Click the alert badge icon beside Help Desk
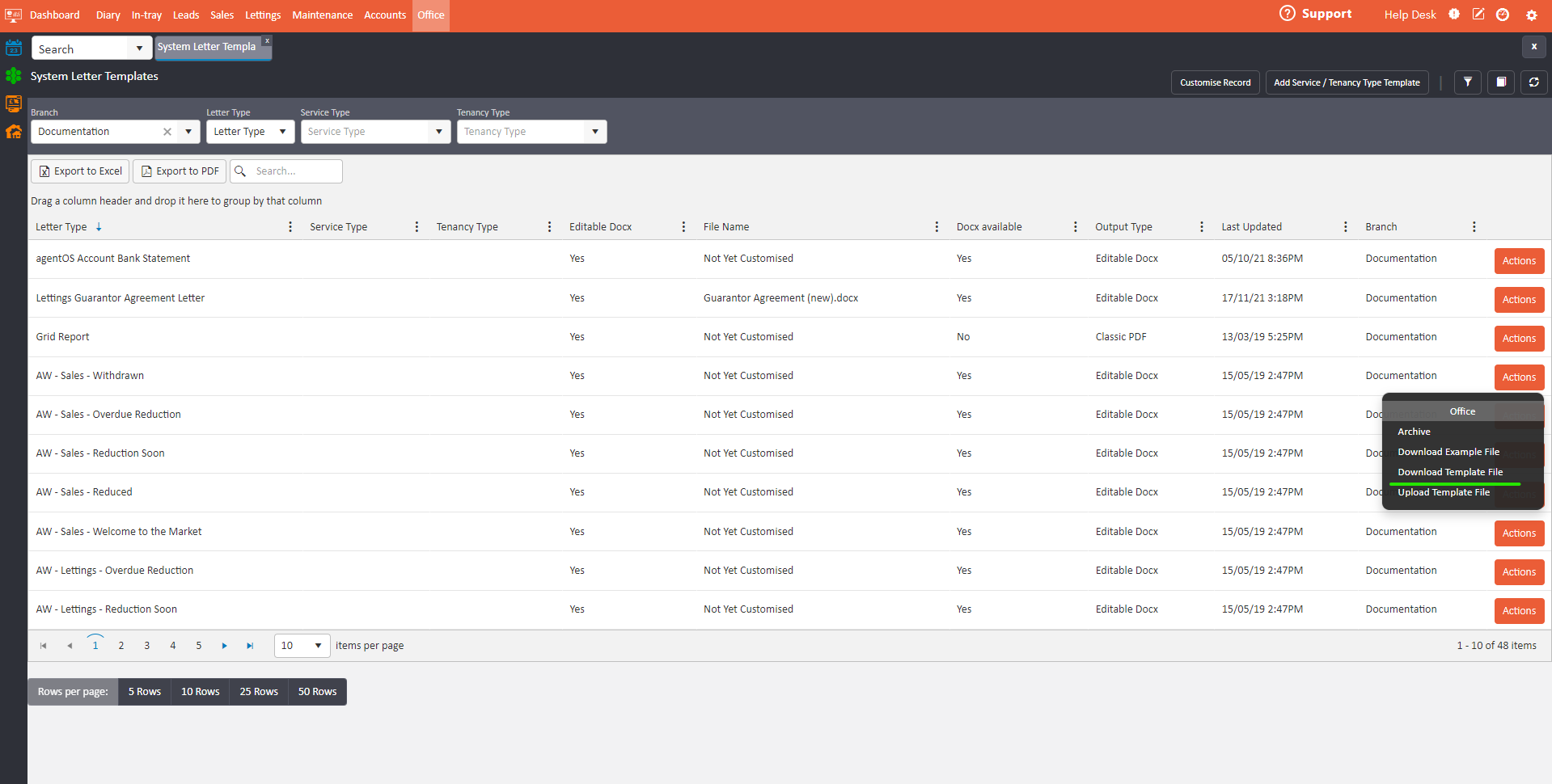 pyautogui.click(x=1454, y=15)
